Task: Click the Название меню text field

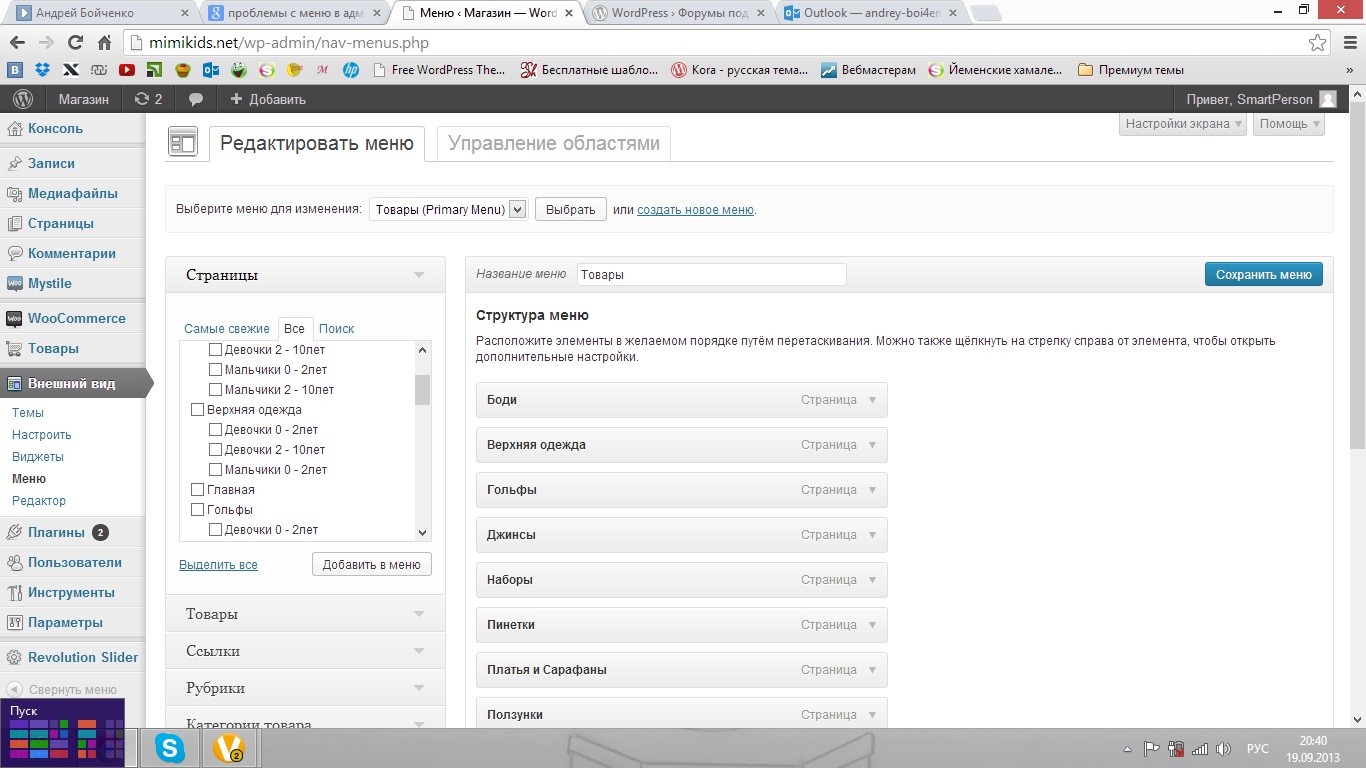Action: tap(711, 274)
